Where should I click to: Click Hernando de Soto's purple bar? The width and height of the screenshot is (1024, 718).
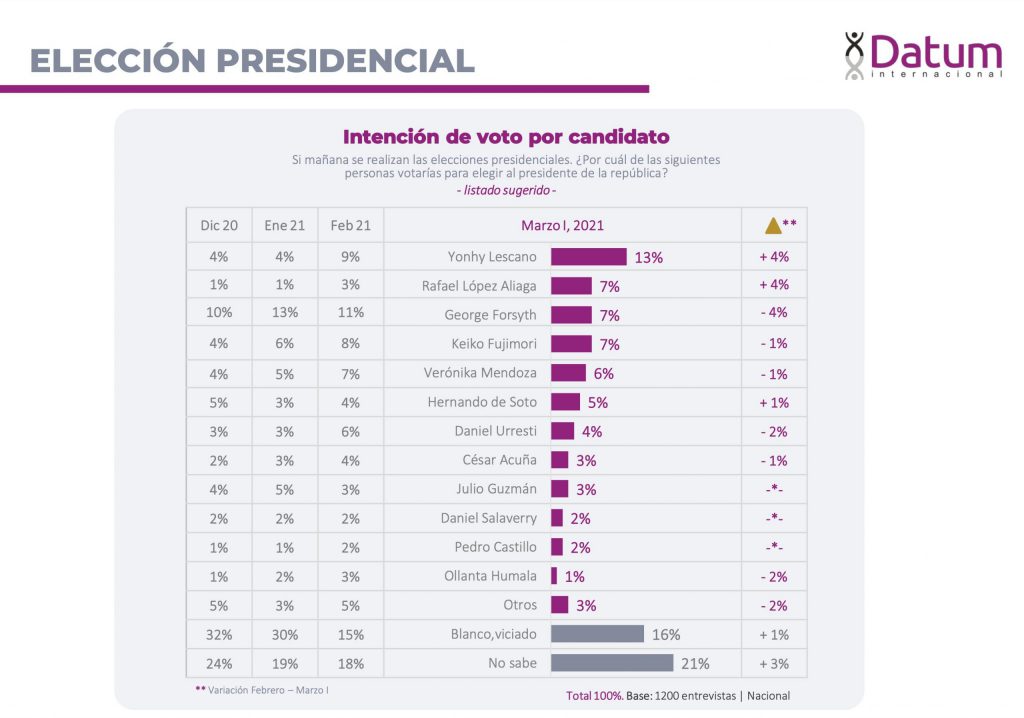tap(565, 402)
